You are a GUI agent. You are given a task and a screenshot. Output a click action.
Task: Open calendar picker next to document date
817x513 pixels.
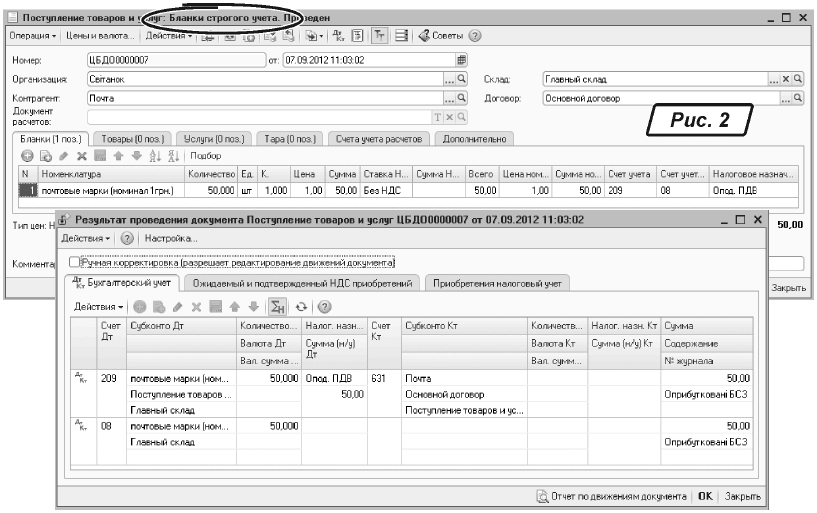(x=461, y=59)
